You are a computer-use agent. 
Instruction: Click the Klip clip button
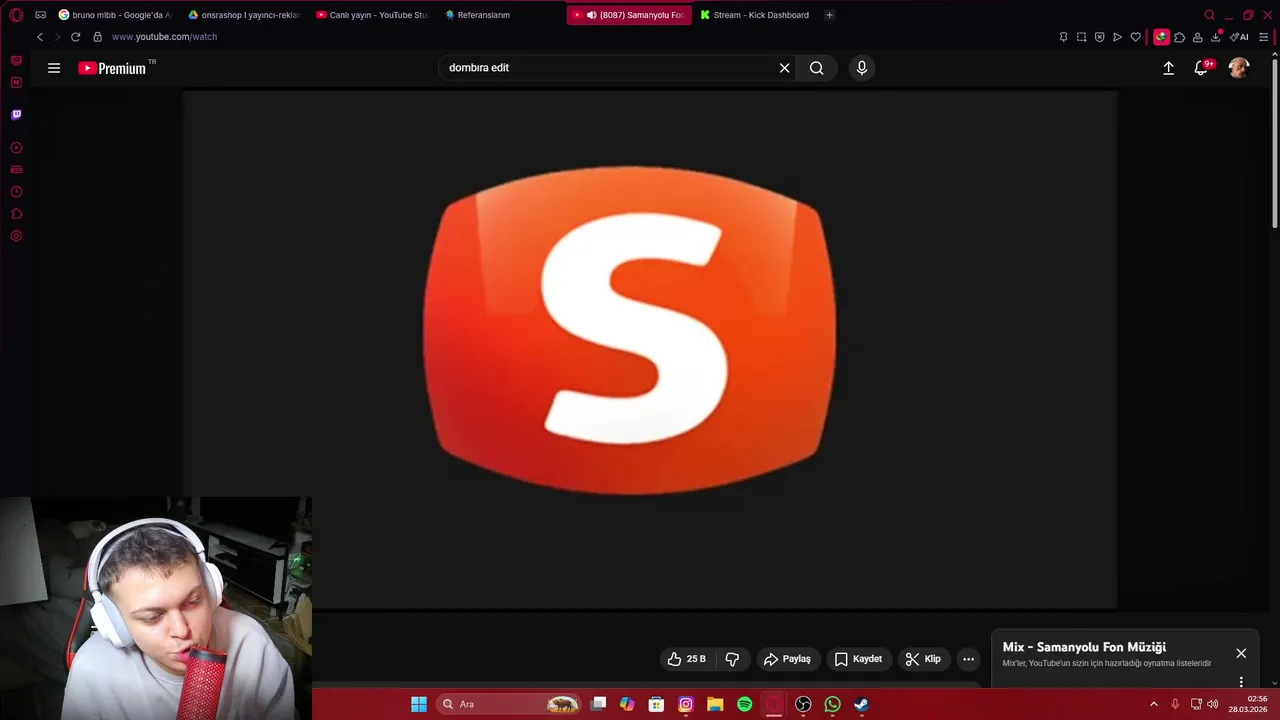[923, 659]
